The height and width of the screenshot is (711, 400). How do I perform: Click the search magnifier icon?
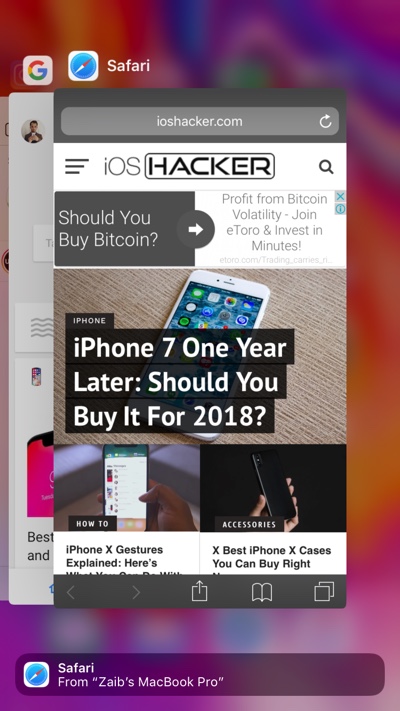(326, 166)
